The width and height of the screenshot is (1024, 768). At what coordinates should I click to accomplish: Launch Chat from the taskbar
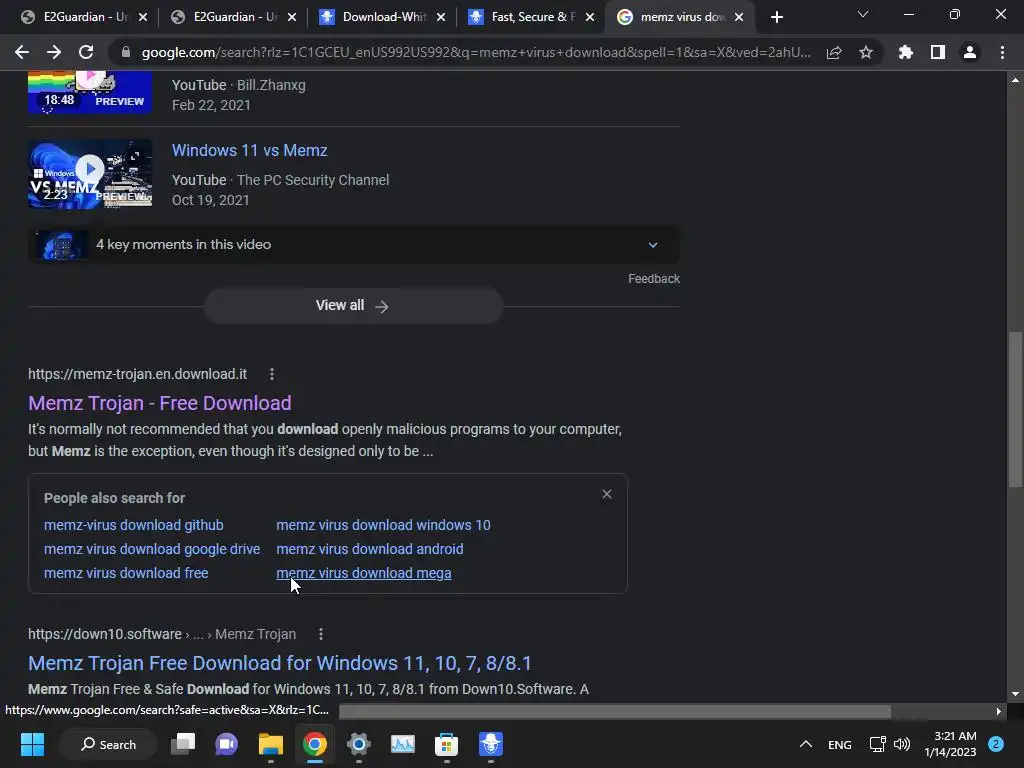pyautogui.click(x=227, y=744)
